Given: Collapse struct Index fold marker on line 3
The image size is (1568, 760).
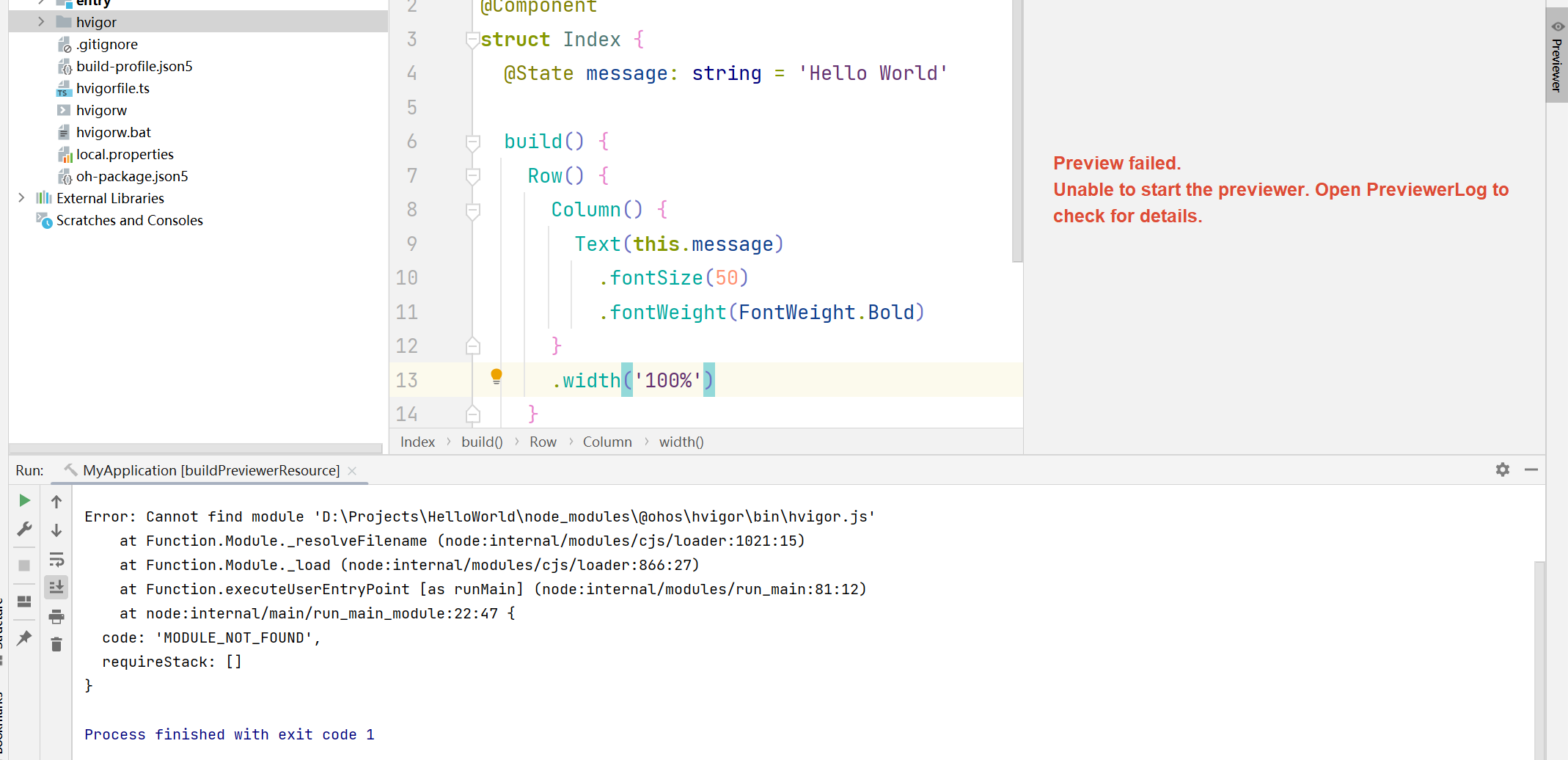Looking at the screenshot, I should click(473, 40).
